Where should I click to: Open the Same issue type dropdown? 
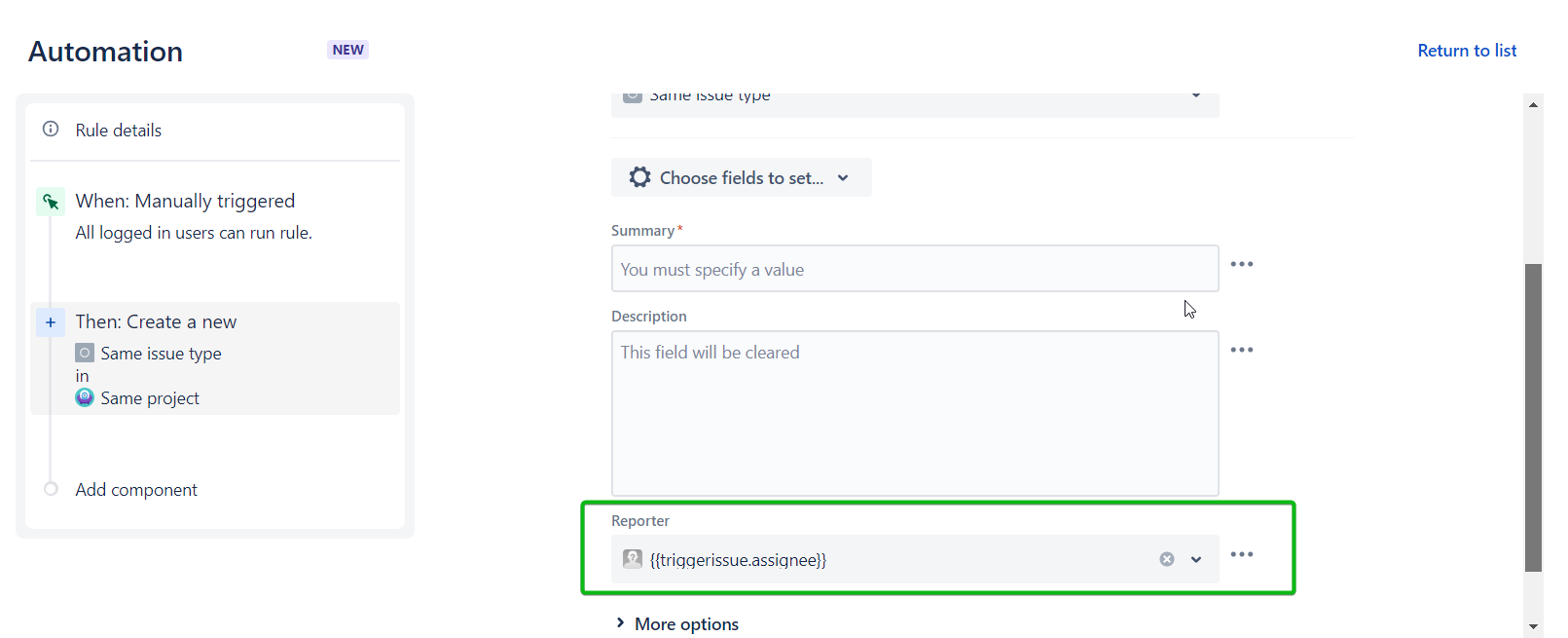pyautogui.click(x=1196, y=96)
